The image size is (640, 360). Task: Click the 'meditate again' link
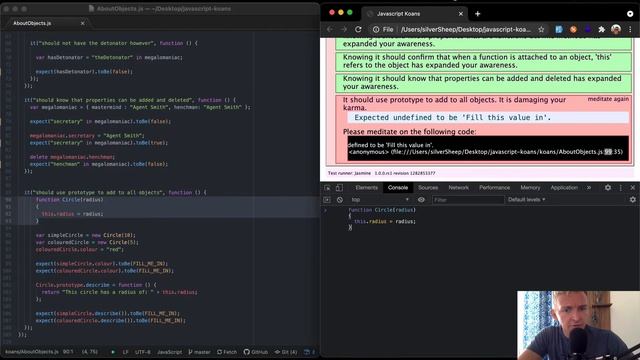pyautogui.click(x=608, y=99)
